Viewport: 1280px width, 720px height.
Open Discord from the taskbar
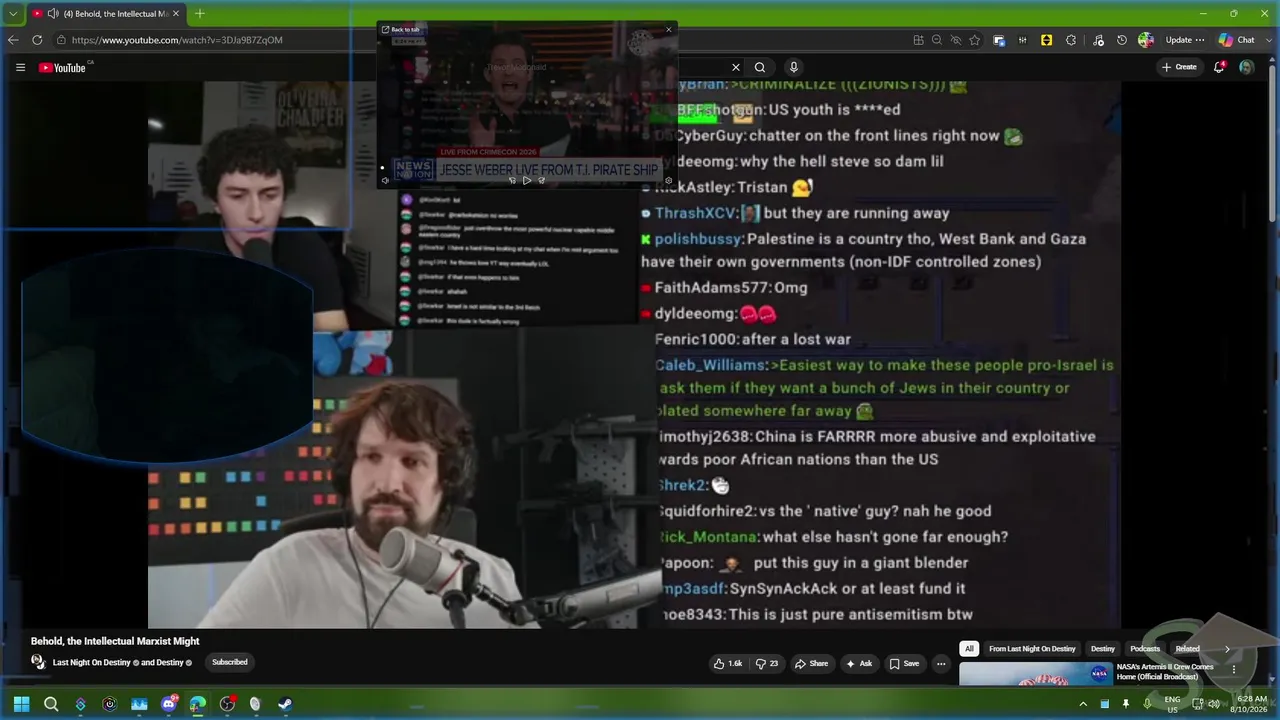click(168, 704)
